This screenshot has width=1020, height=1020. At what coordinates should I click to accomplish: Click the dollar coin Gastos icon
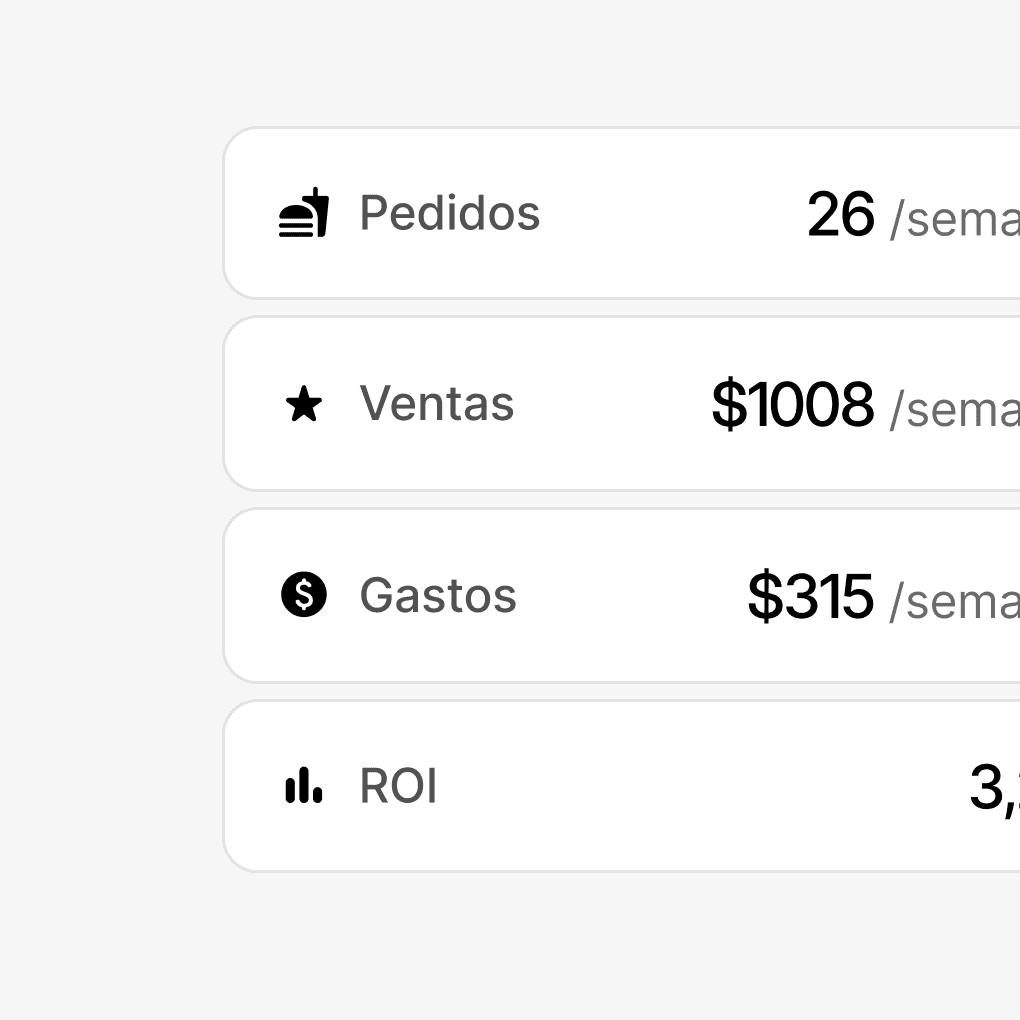pos(304,596)
